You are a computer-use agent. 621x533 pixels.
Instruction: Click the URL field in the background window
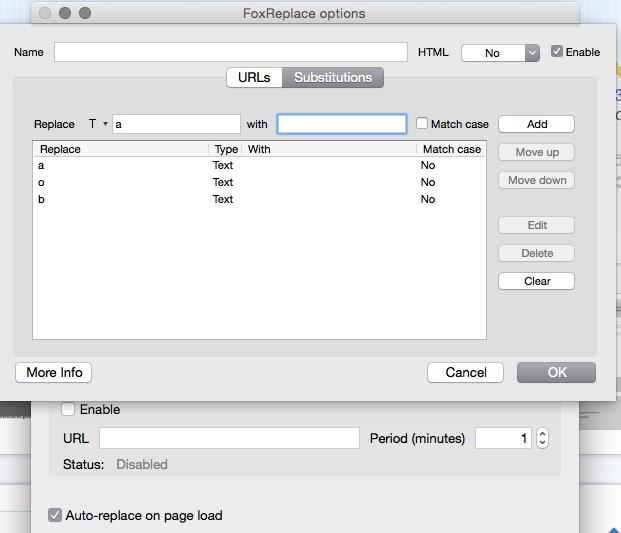229,438
